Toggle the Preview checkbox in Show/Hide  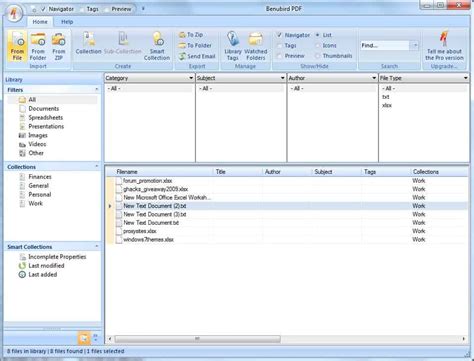(280, 56)
